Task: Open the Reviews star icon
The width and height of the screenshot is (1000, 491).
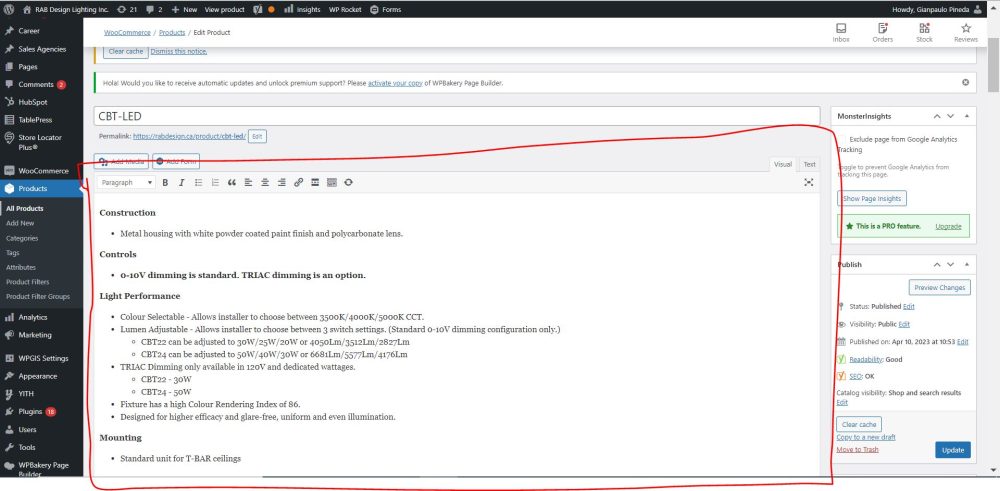Action: (x=965, y=32)
